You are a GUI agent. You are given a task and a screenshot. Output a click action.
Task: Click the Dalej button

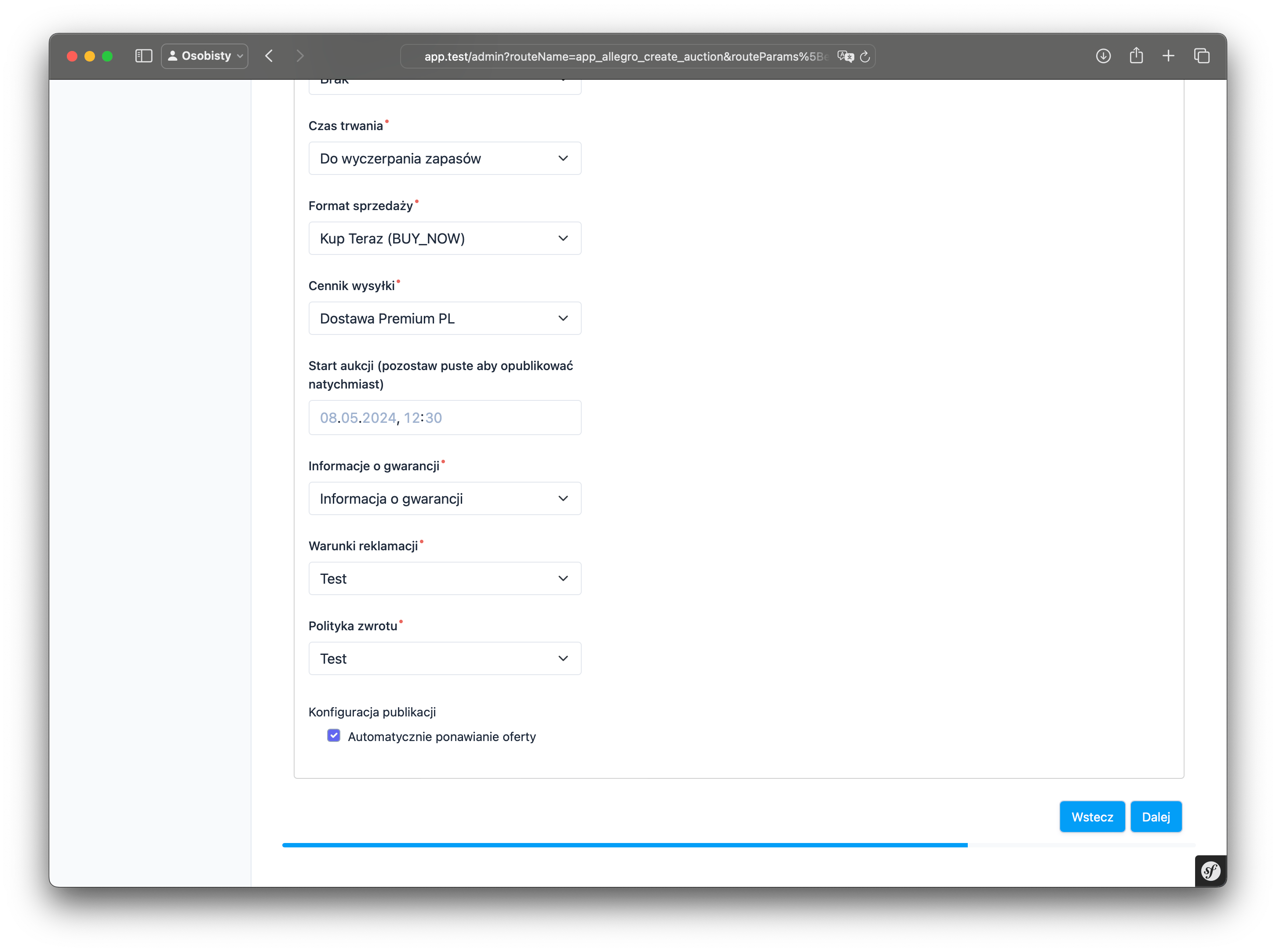1156,817
